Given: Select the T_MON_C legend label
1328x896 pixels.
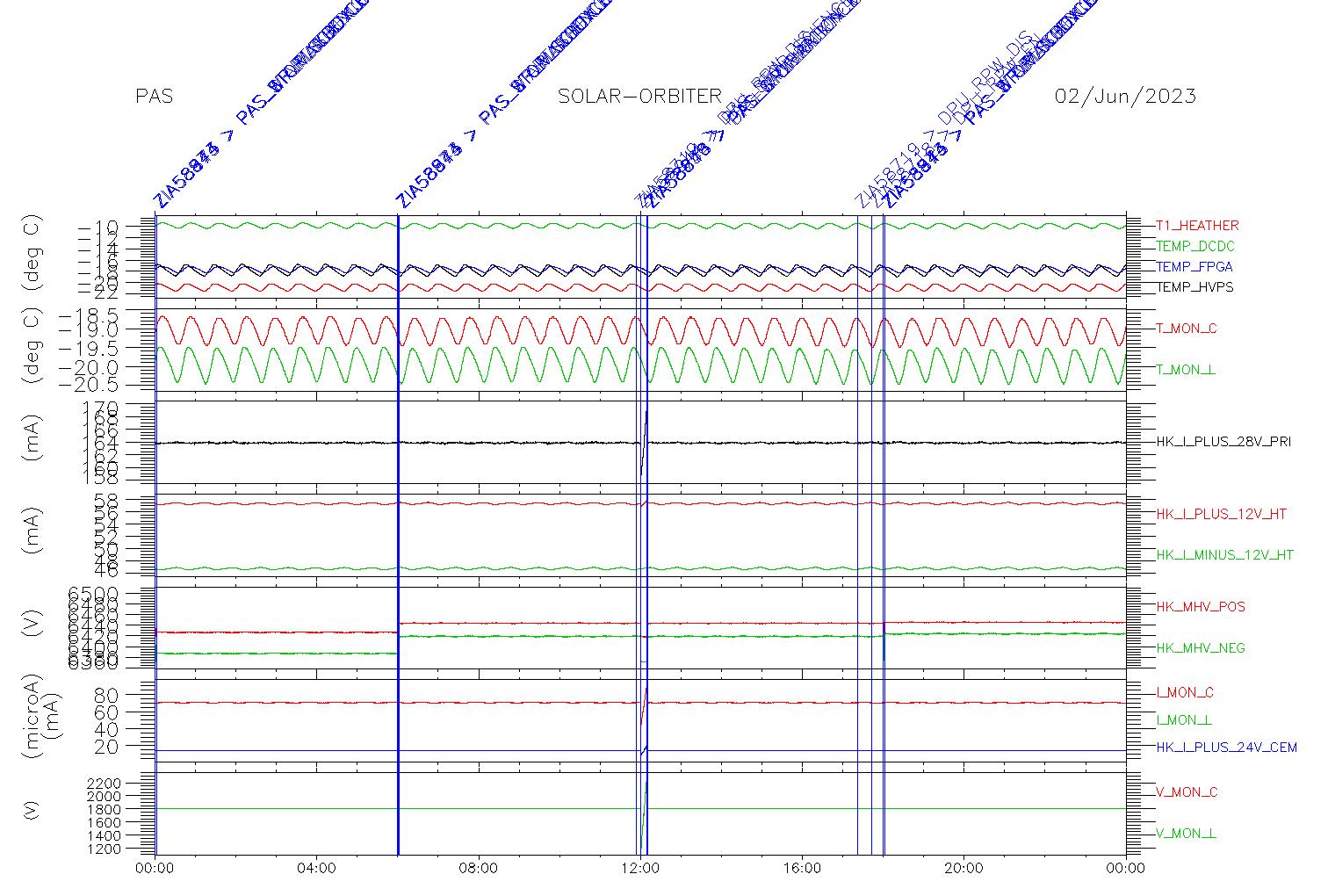Looking at the screenshot, I should point(1187,329).
